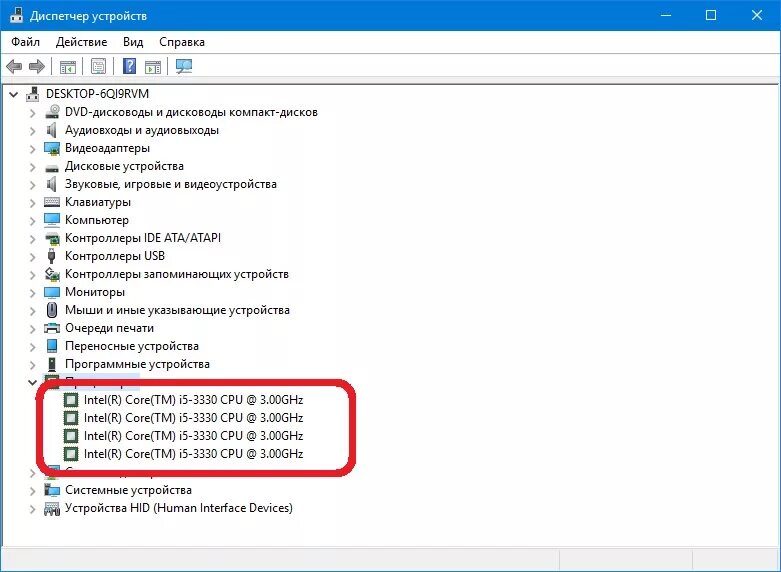Minimize the Диспетчер устройств window
The height and width of the screenshot is (572, 781).
pos(665,15)
